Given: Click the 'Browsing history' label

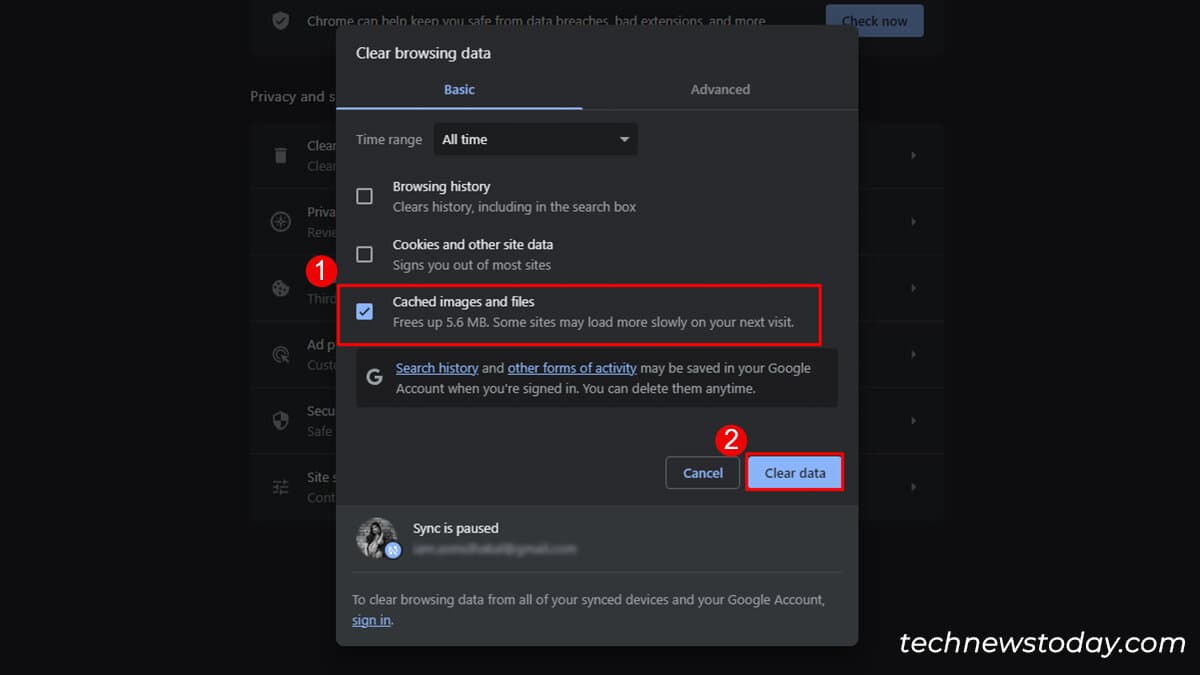Looking at the screenshot, I should [441, 187].
